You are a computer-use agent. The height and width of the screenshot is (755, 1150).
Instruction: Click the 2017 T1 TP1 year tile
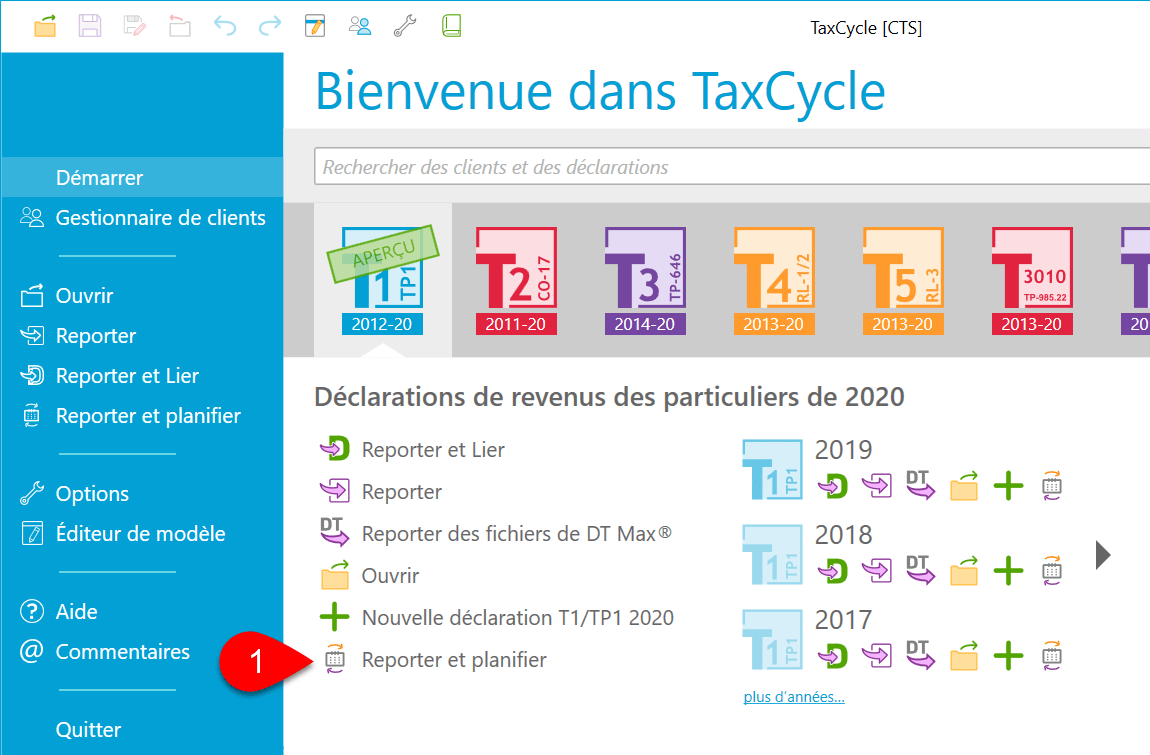(772, 640)
